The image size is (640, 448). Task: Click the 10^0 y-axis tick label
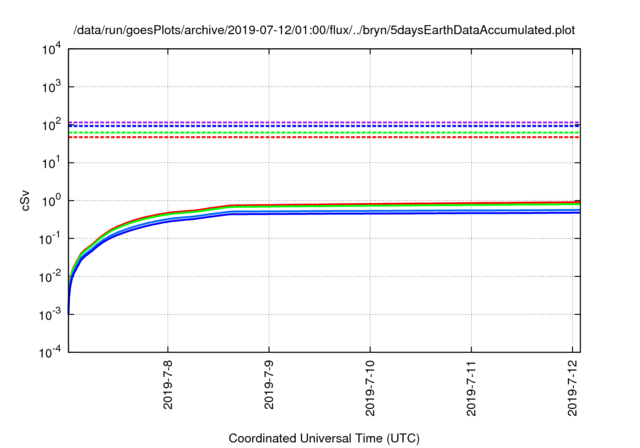coord(51,201)
